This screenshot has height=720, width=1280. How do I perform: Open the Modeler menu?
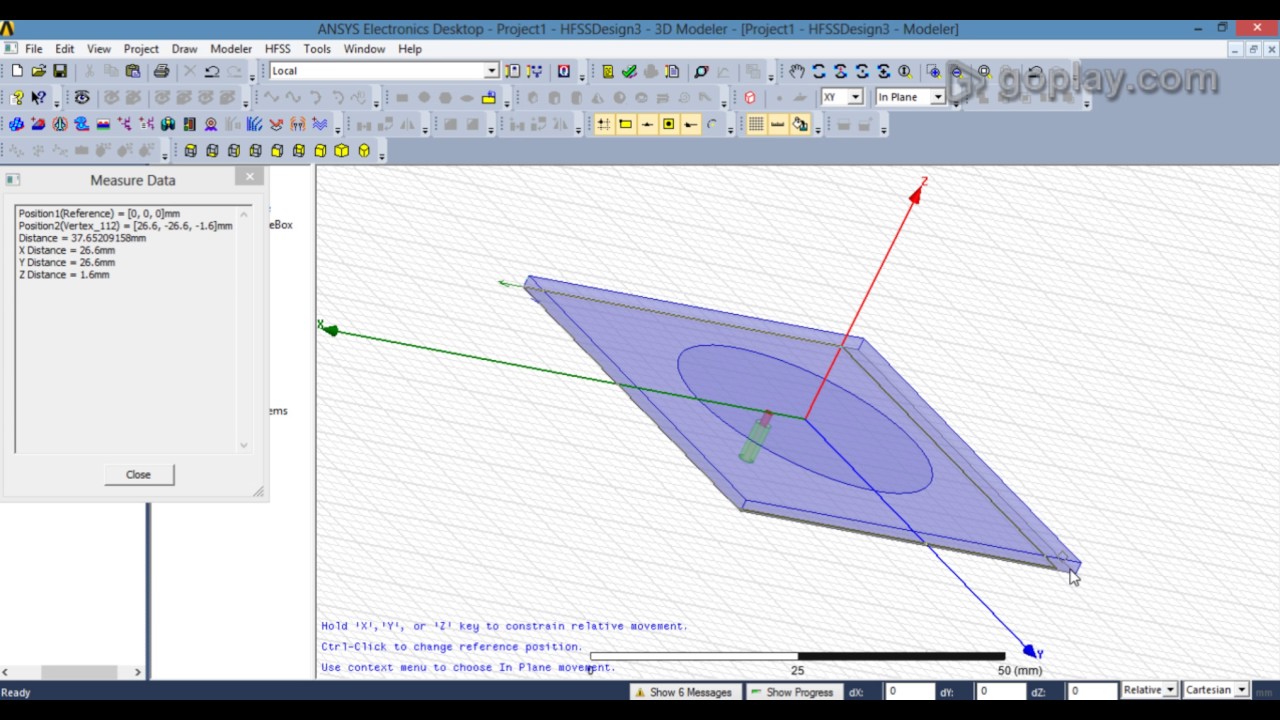(231, 48)
